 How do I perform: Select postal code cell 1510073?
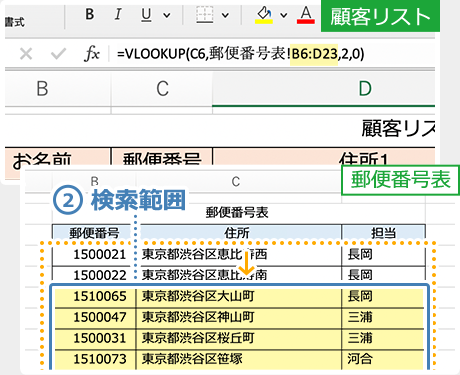pos(95,359)
